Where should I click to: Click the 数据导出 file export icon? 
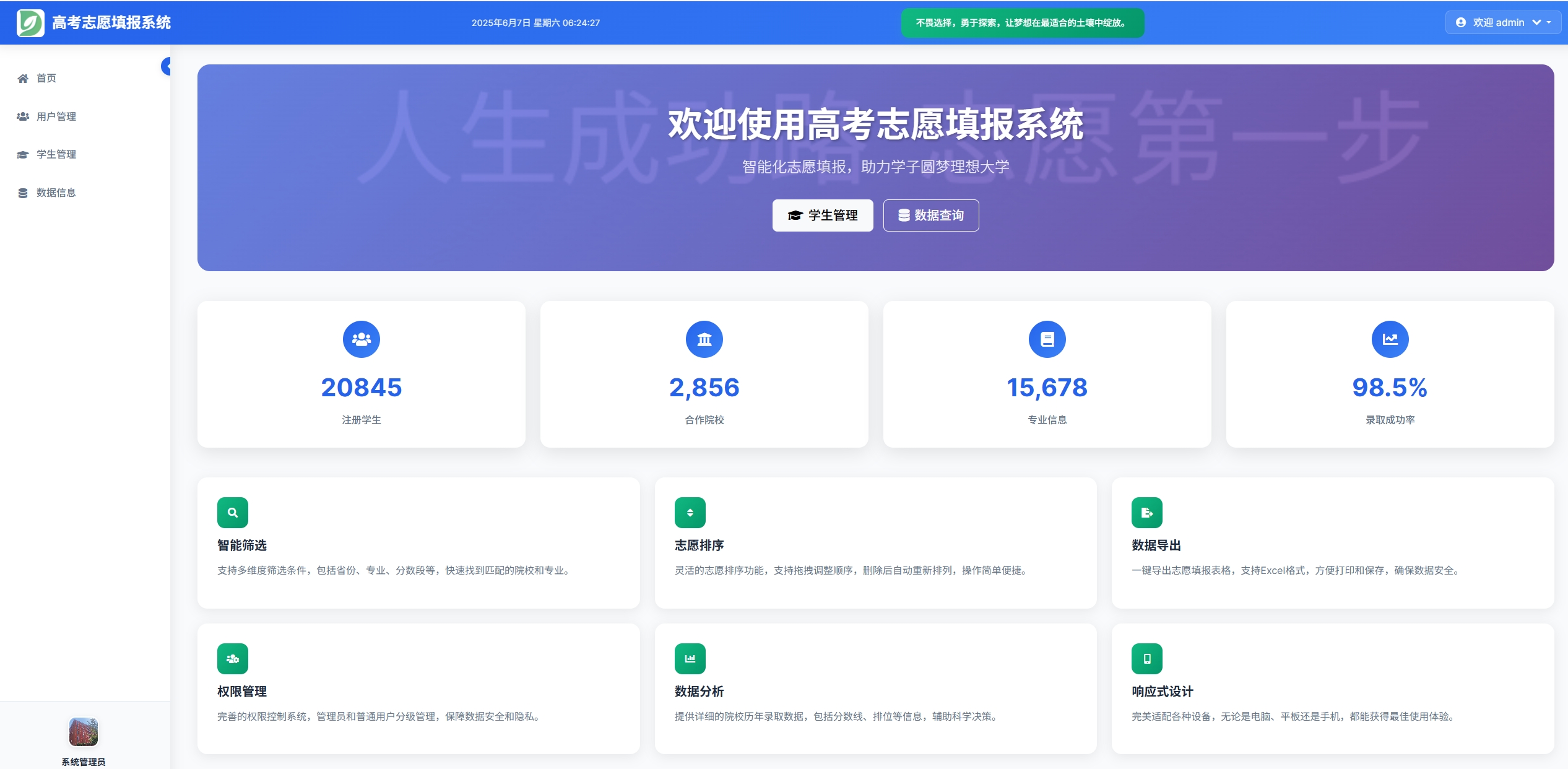click(x=1146, y=513)
